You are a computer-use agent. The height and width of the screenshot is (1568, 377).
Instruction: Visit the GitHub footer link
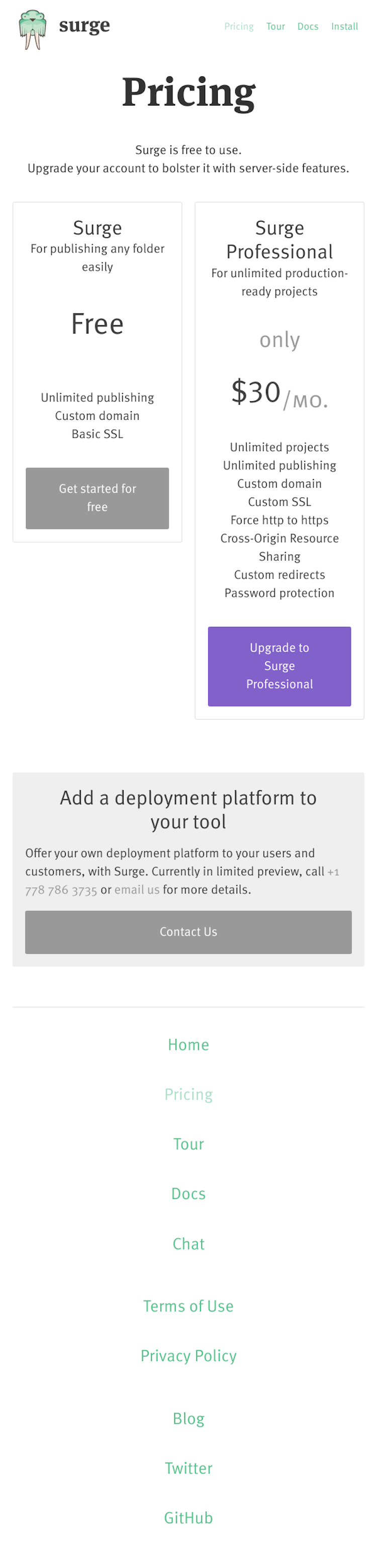188,1518
